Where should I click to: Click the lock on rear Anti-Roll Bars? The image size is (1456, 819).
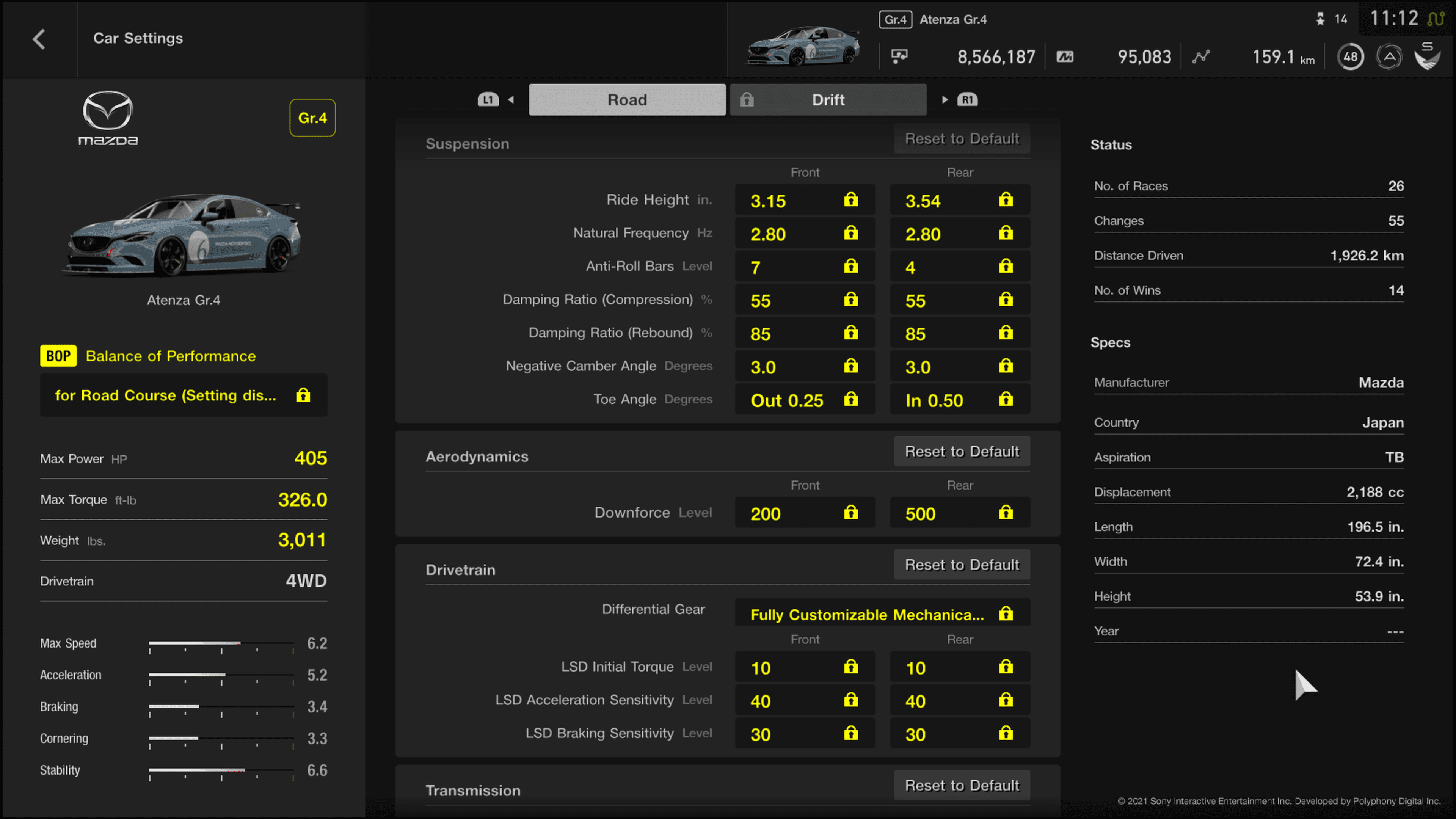click(1006, 266)
